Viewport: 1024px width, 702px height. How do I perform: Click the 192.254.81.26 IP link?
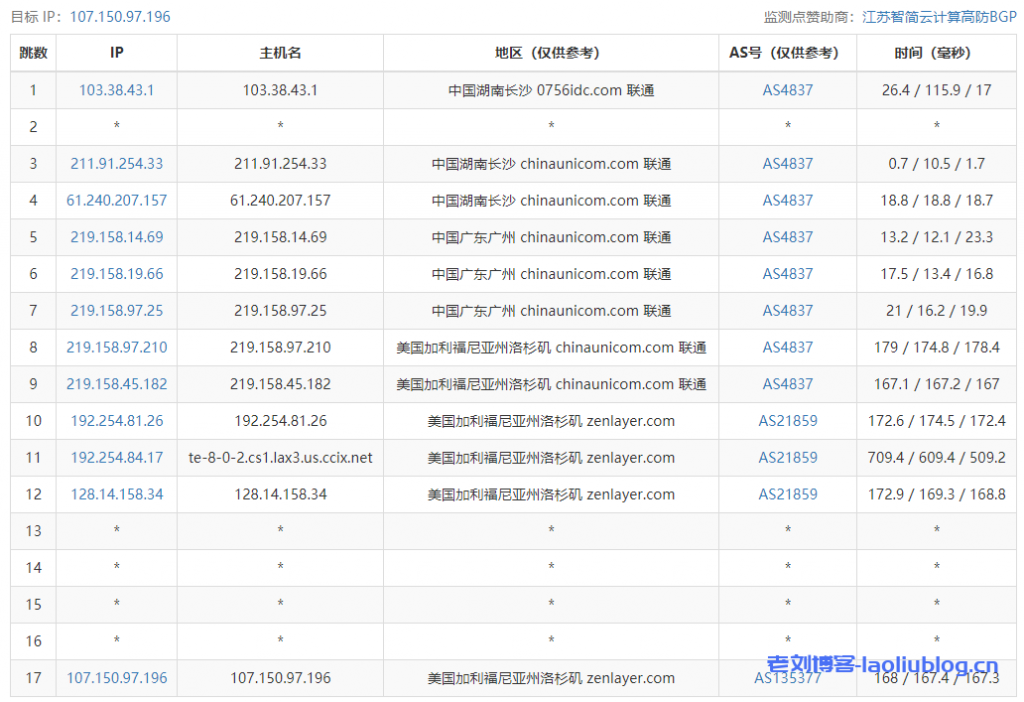[x=116, y=421]
